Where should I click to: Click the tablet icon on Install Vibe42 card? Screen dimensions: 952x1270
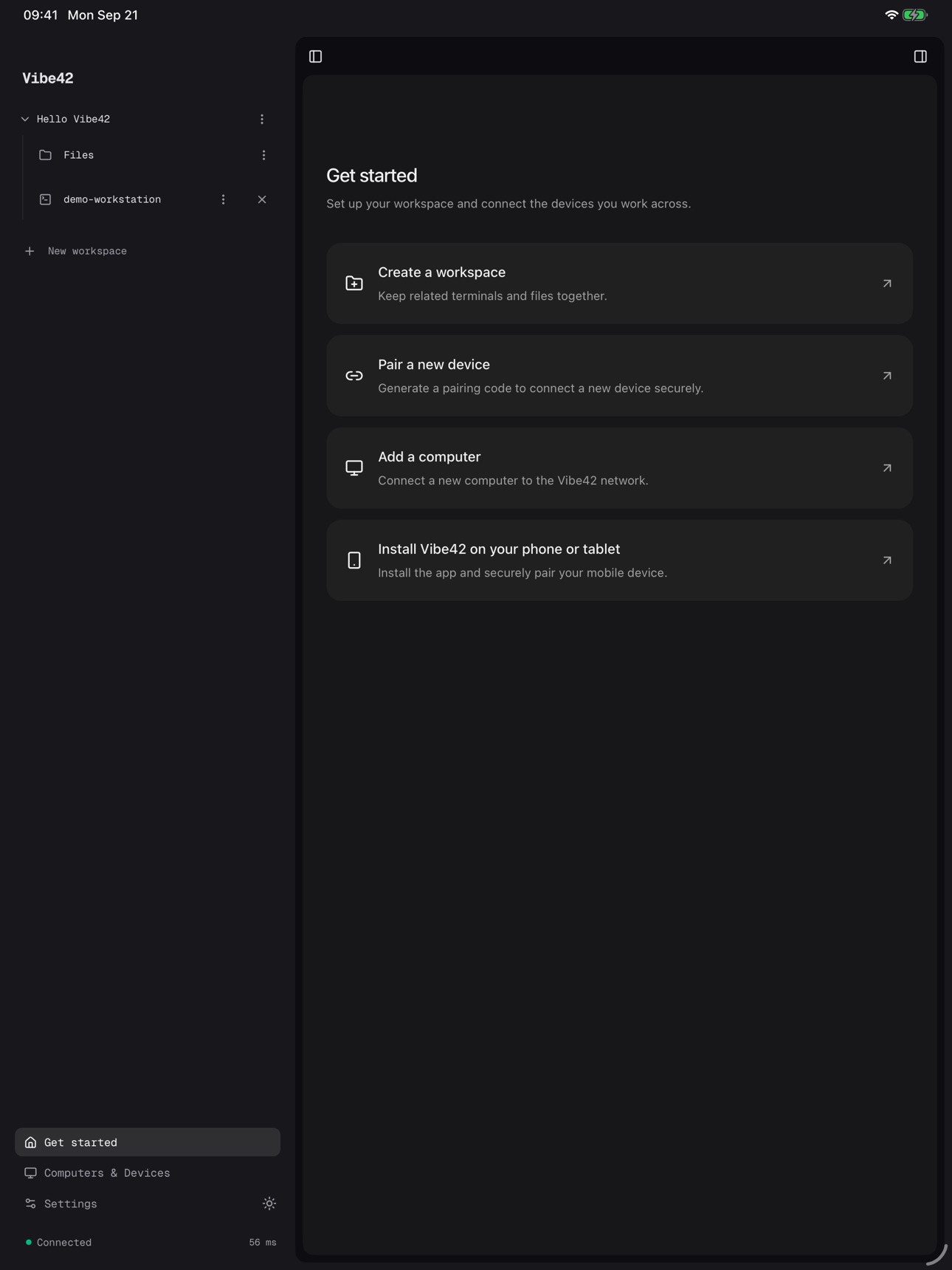point(354,560)
